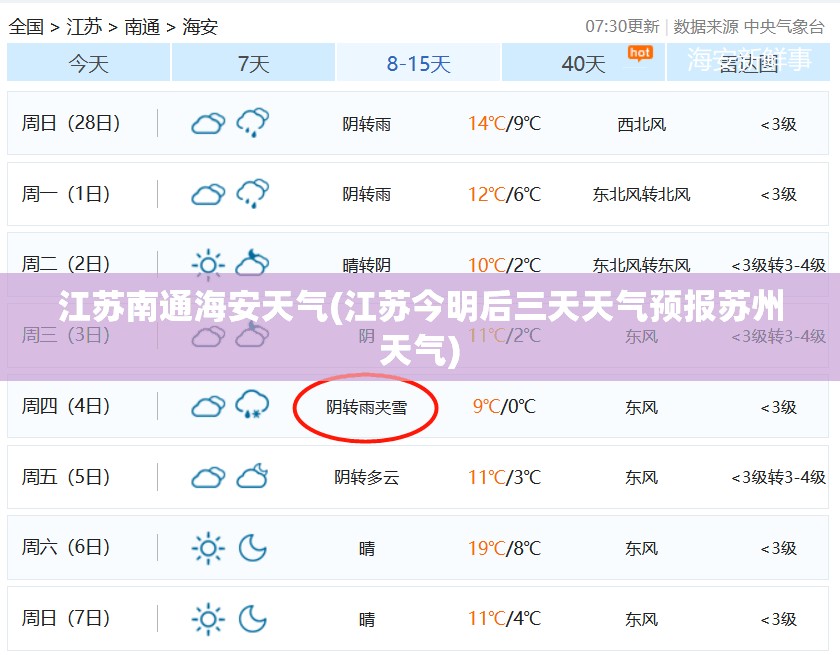Screen dimensions: 840x655
Task: Select the 周四 (4日) date label
Action: [65, 406]
